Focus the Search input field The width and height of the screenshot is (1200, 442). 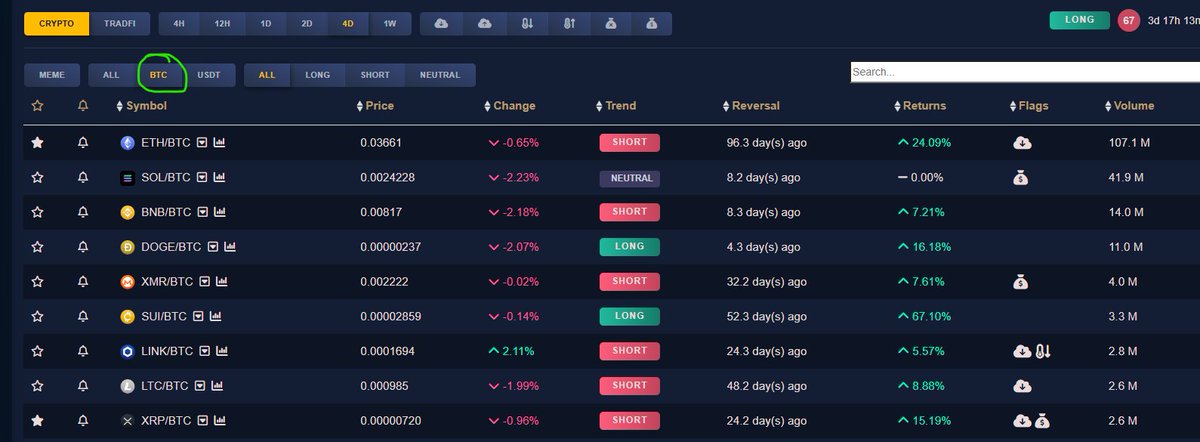click(x=1025, y=72)
